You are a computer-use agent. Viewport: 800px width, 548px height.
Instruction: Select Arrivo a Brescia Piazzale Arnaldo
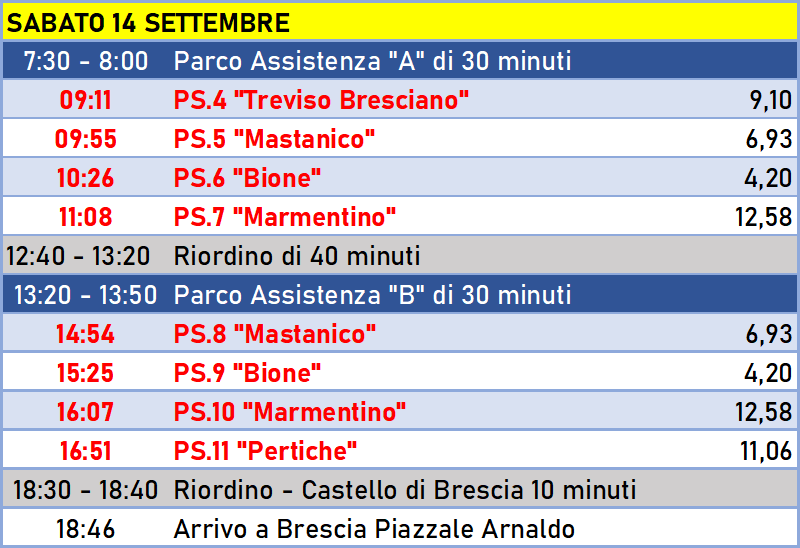tap(374, 529)
